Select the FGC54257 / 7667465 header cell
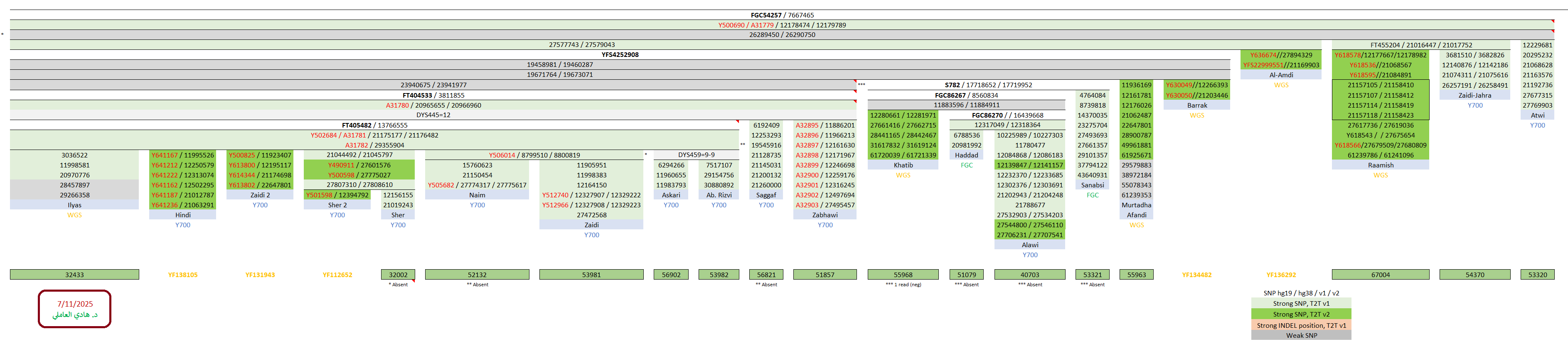Image resolution: width=1568 pixels, height=344 pixels. coord(782,15)
